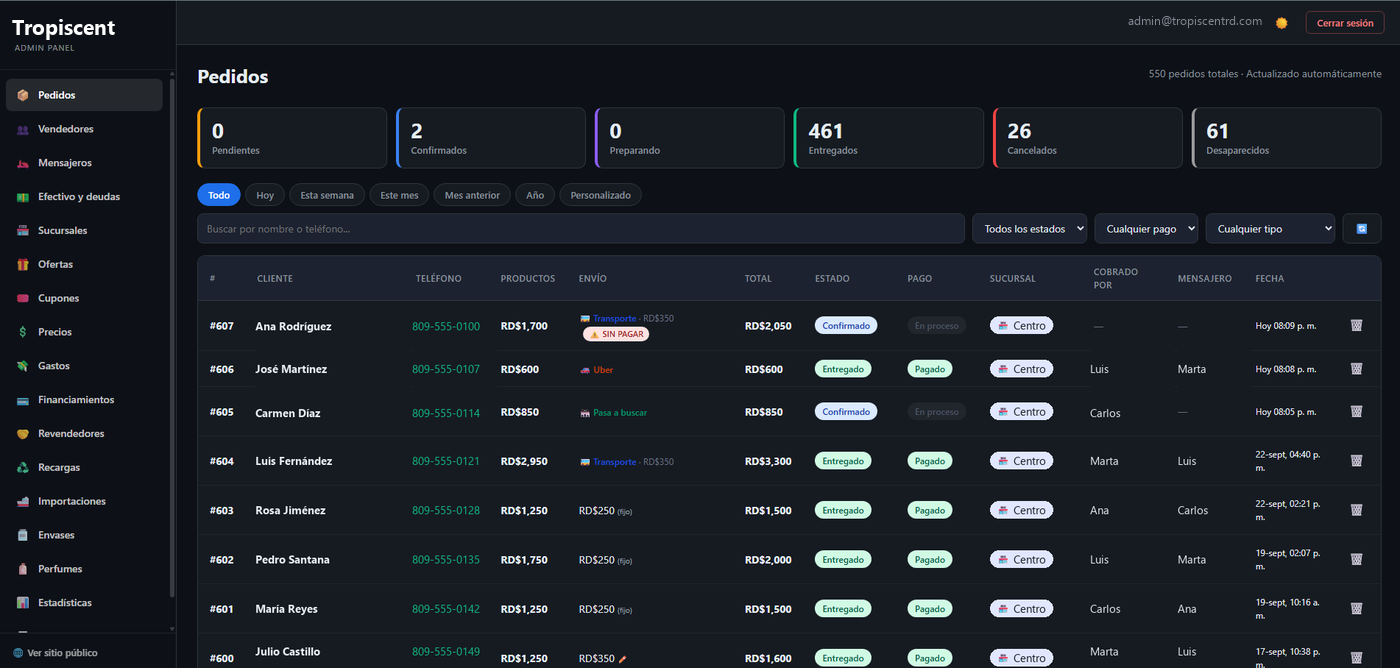
Task: Go to the Mensajeros section
Action: 84,163
